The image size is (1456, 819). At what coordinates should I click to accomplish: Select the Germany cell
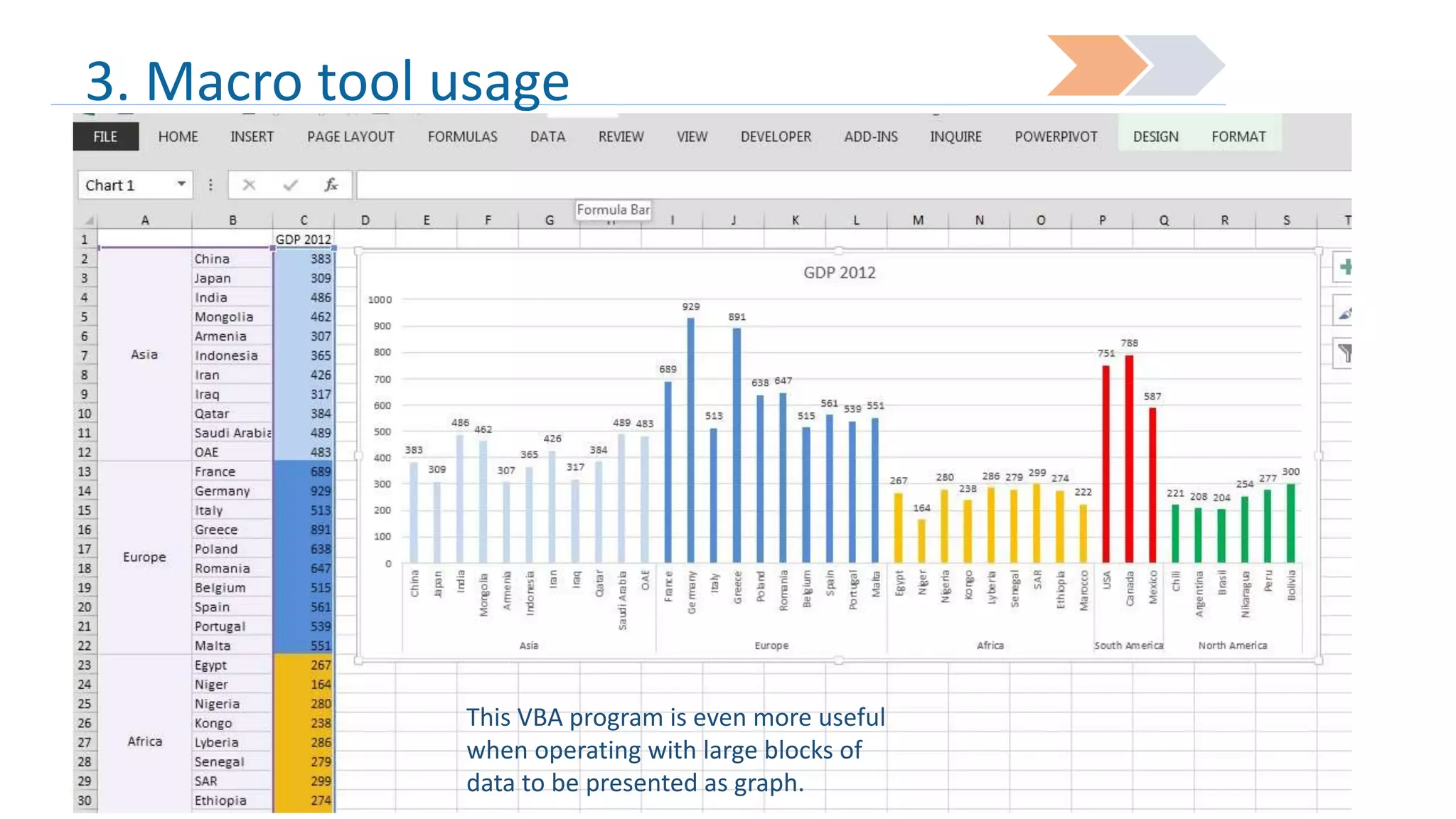pos(232,491)
